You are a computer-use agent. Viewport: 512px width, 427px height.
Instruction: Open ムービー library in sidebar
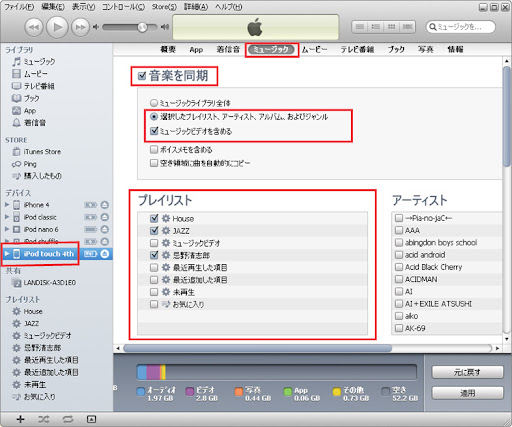pos(30,74)
